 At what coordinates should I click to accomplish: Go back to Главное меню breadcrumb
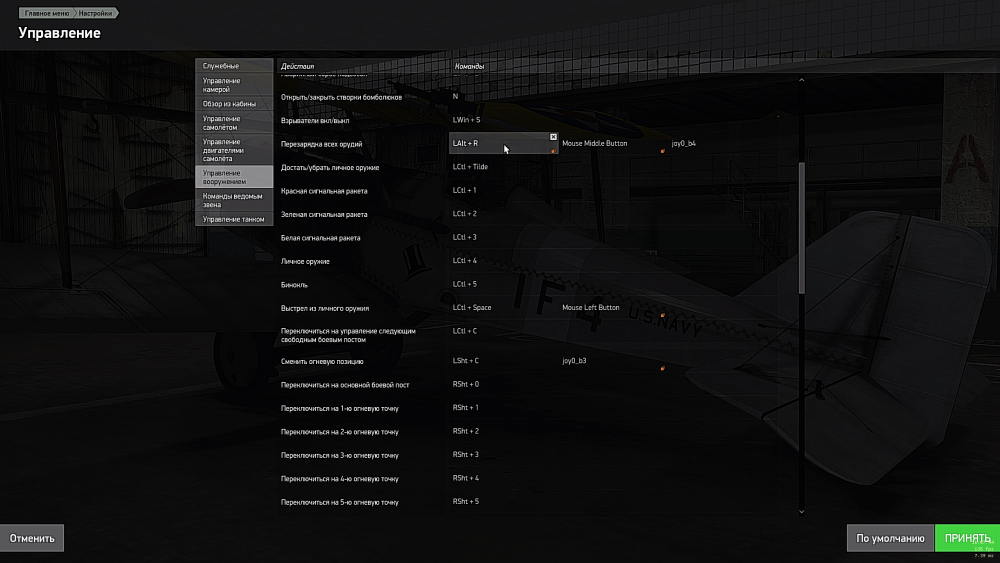point(47,13)
